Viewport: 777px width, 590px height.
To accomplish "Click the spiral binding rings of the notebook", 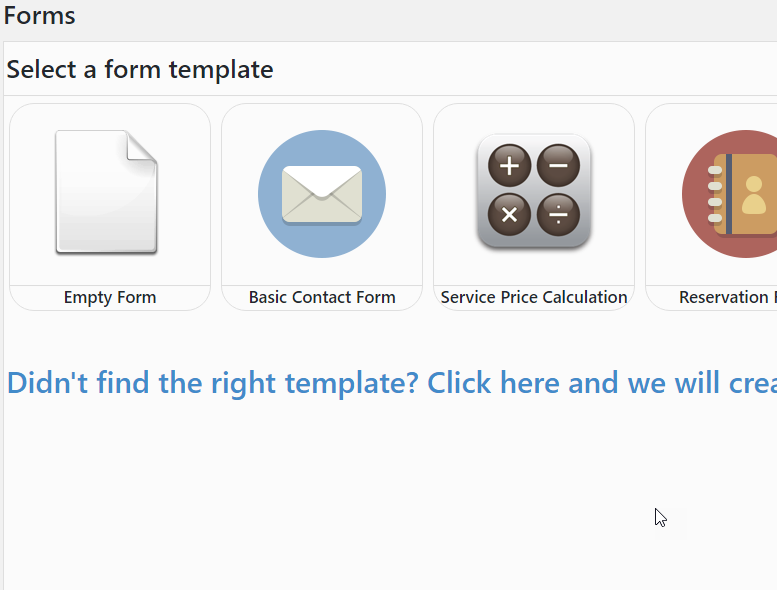I will 715,194.
